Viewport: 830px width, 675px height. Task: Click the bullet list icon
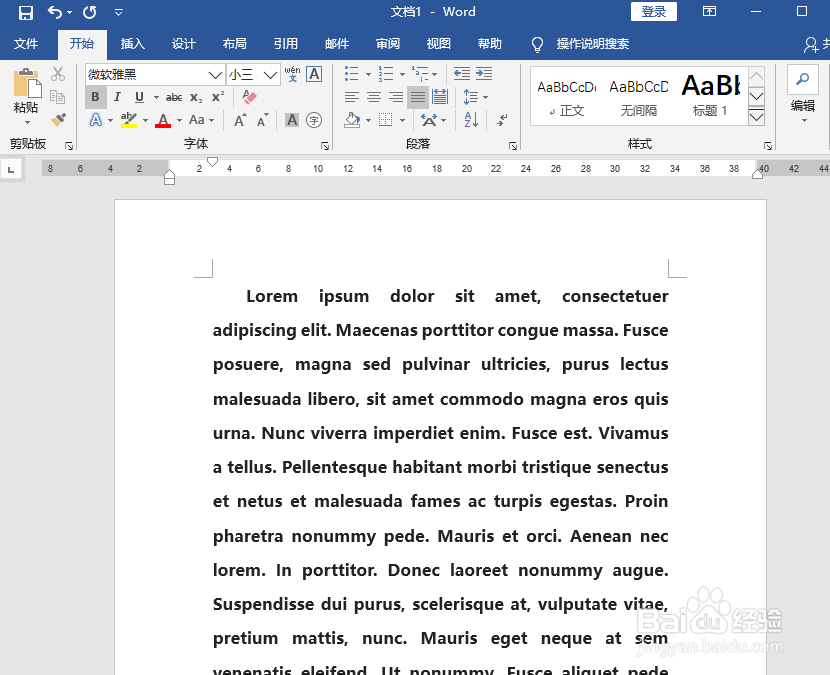coord(351,74)
